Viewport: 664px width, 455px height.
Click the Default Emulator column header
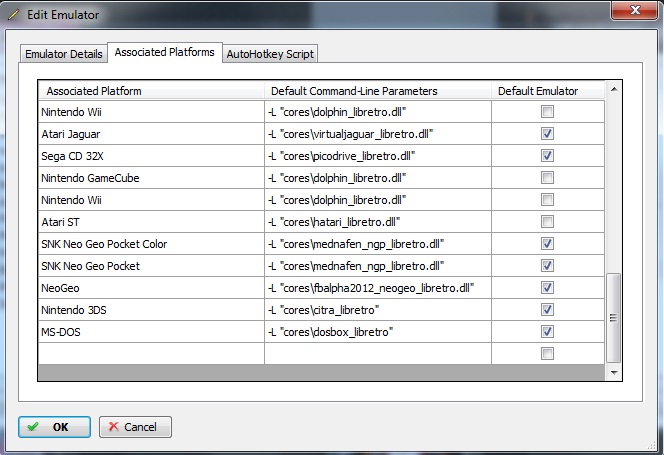[x=548, y=91]
